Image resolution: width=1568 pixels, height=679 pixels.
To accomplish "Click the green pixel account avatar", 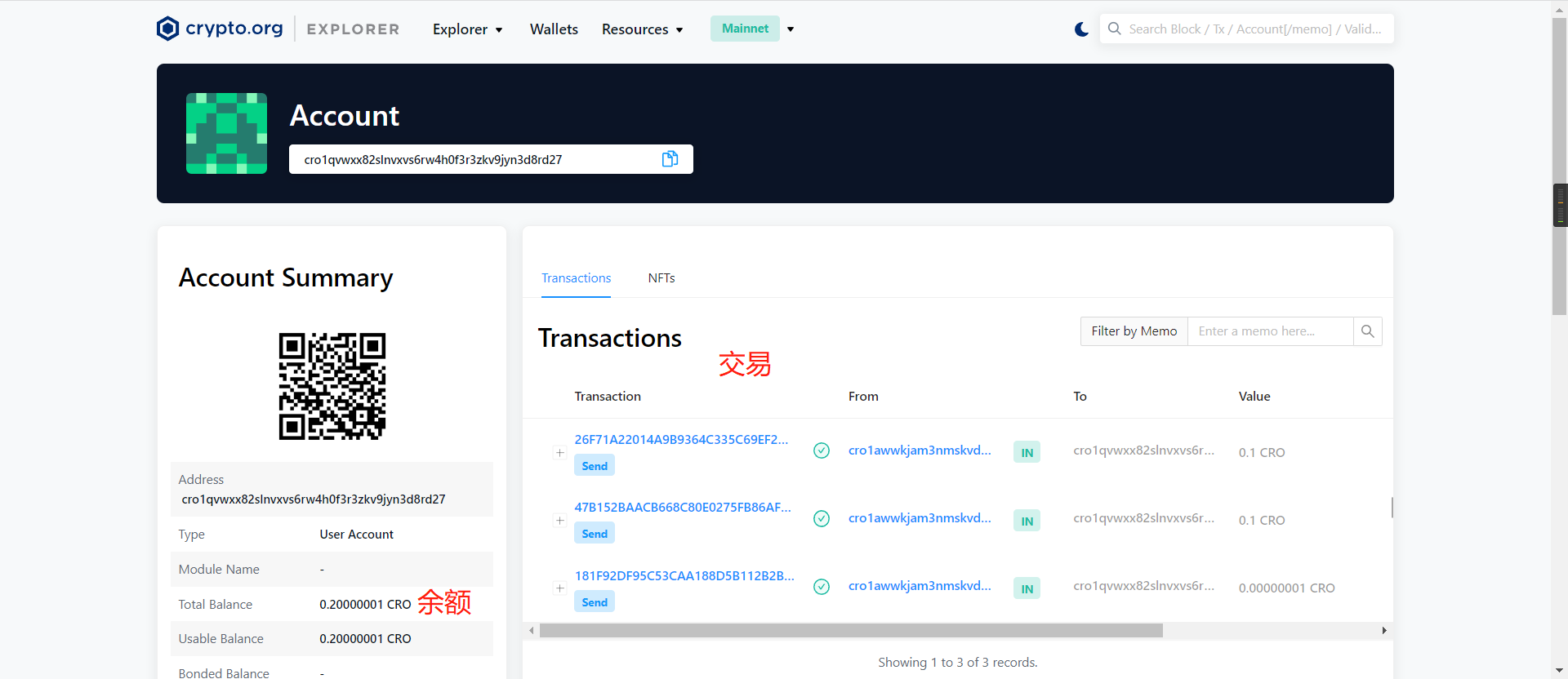I will (226, 133).
